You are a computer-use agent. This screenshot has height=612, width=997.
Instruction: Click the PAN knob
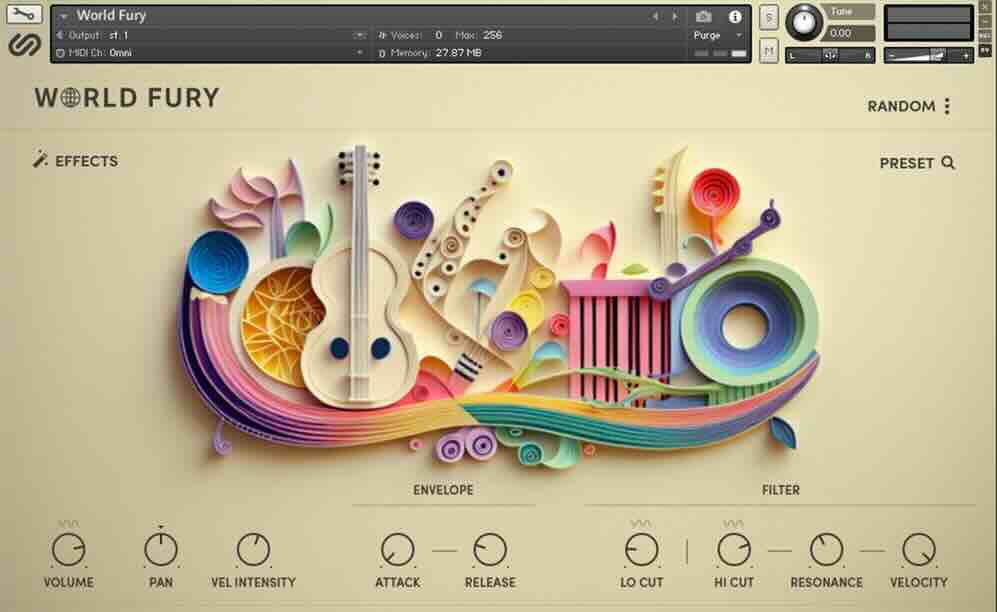[x=161, y=550]
